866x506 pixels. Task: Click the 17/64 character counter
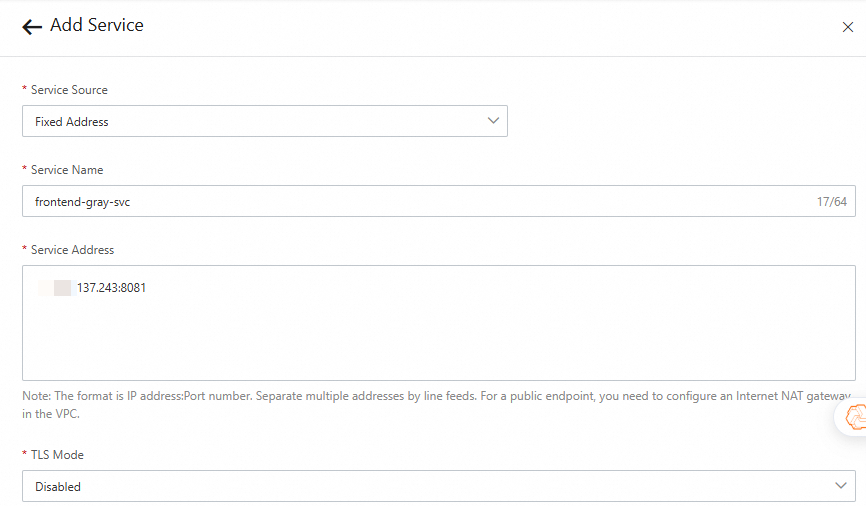pos(832,202)
